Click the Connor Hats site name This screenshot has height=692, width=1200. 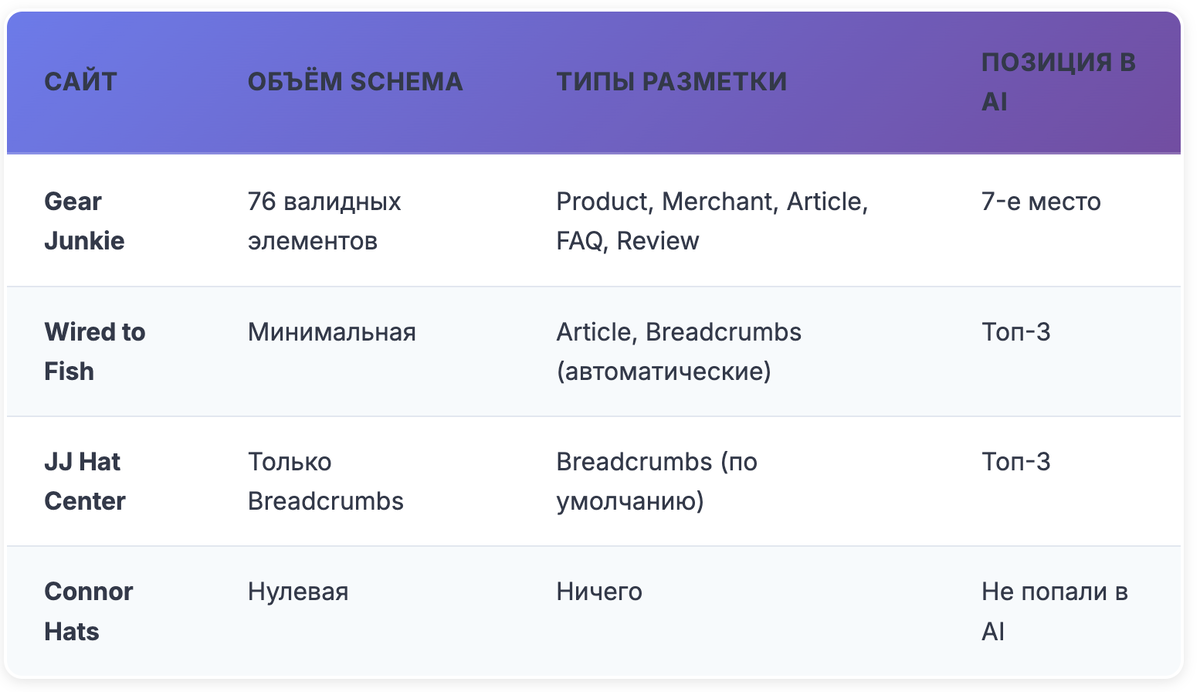click(89, 611)
